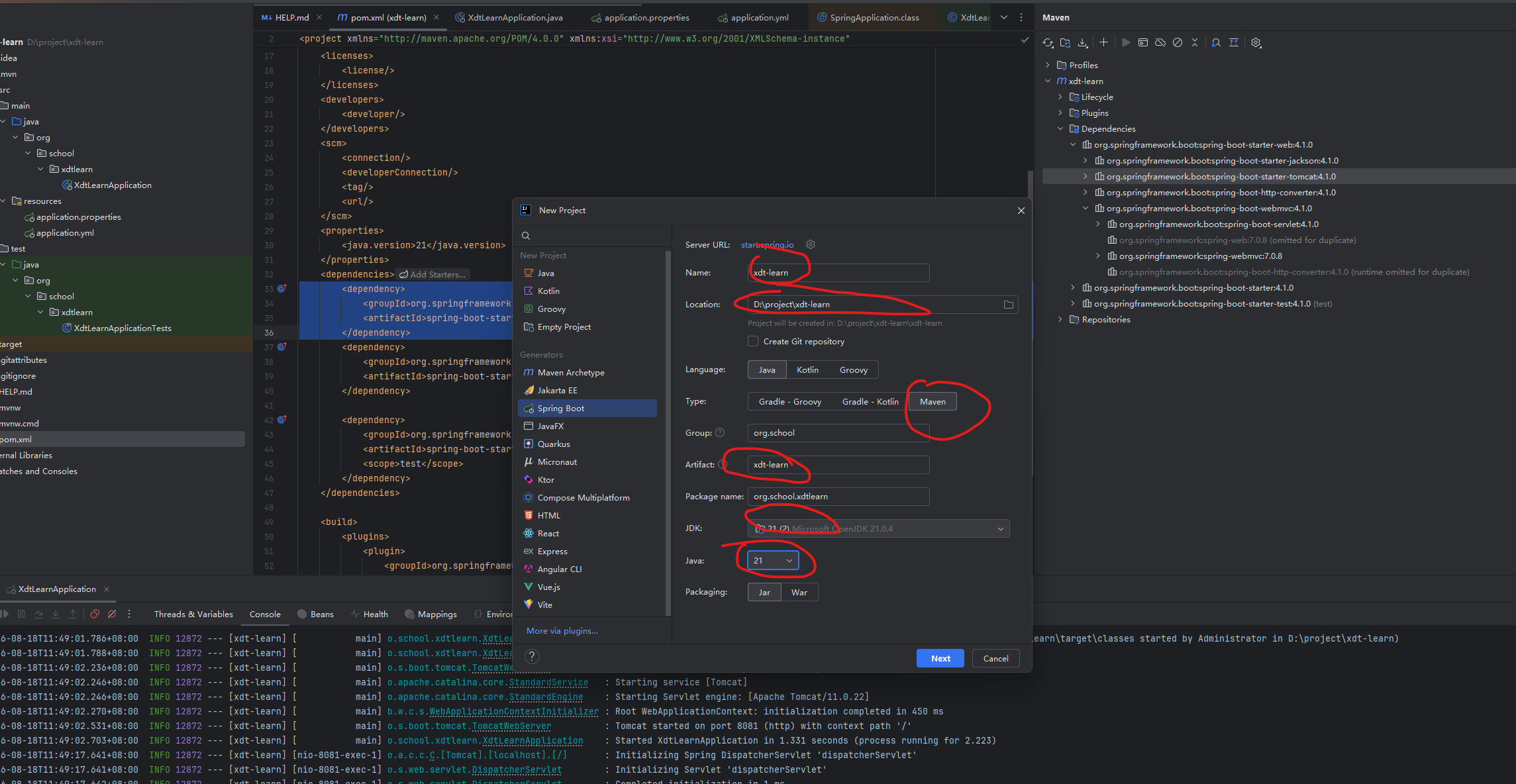This screenshot has height=784, width=1516.
Task: Toggle Maven offline mode cloud icon
Action: [x=1160, y=42]
